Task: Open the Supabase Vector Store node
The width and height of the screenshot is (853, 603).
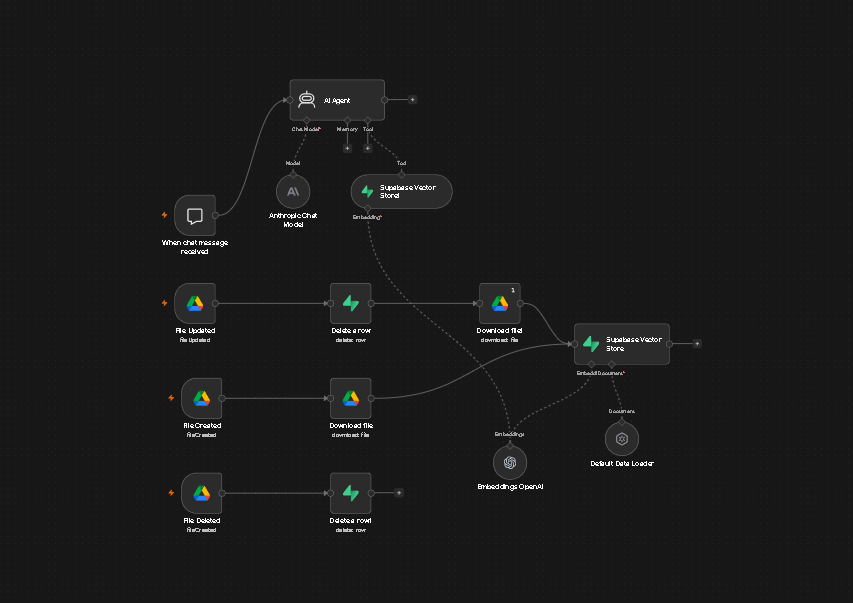Action: tap(622, 344)
